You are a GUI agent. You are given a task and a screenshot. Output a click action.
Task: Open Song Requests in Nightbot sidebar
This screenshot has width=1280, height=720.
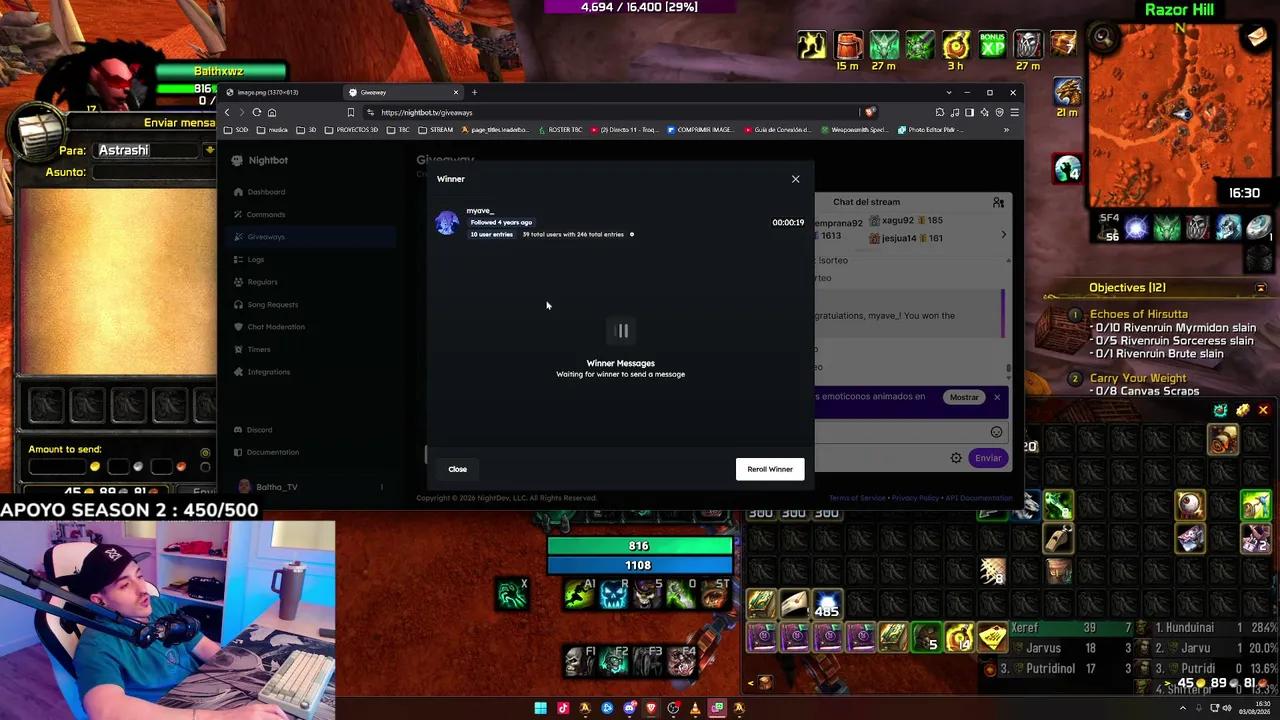coord(272,304)
